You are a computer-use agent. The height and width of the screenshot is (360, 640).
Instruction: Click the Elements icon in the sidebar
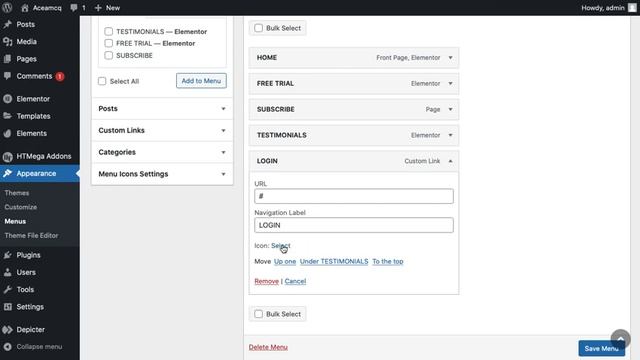(x=7, y=133)
